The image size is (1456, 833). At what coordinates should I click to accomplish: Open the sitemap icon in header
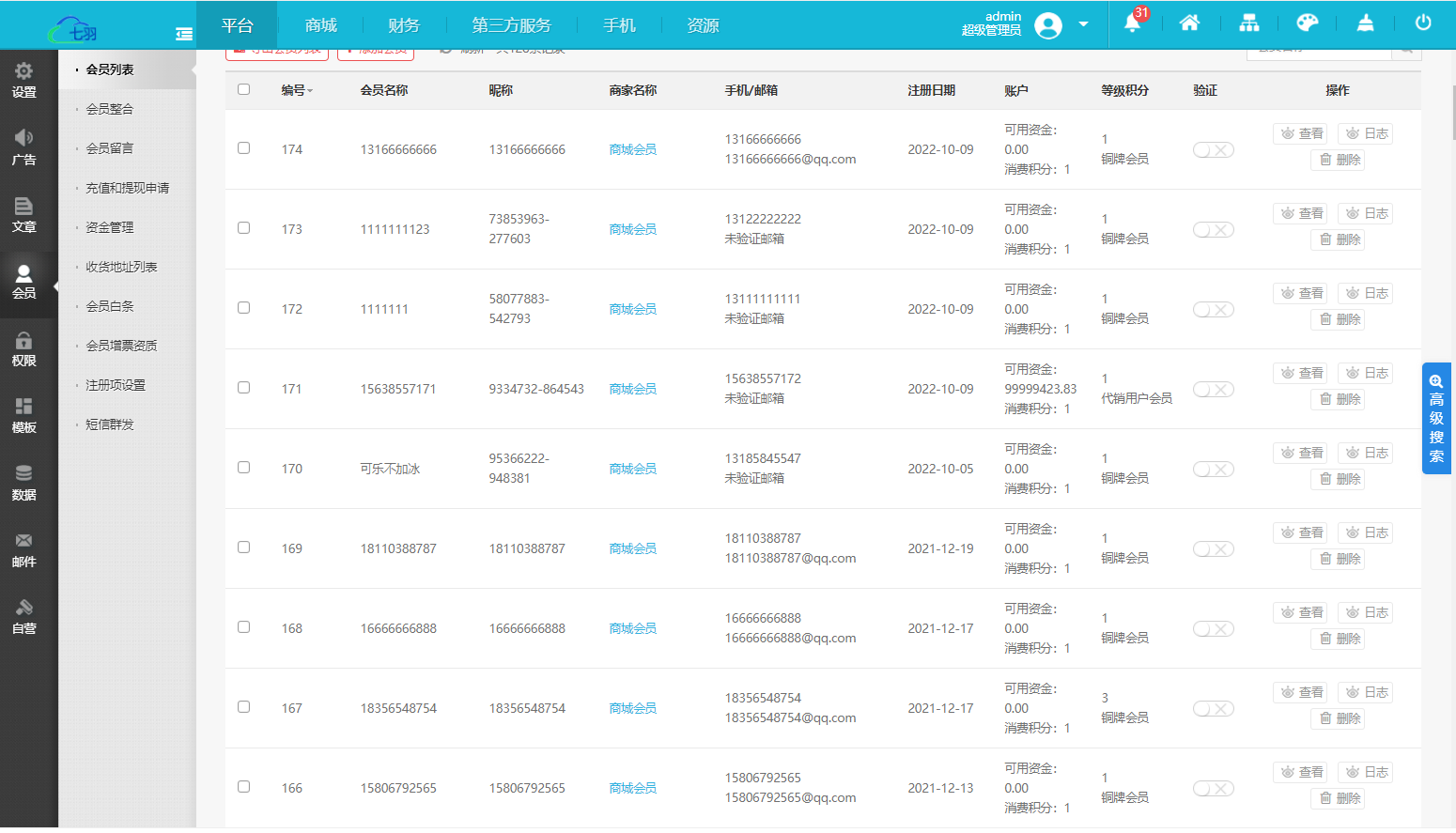tap(1248, 23)
